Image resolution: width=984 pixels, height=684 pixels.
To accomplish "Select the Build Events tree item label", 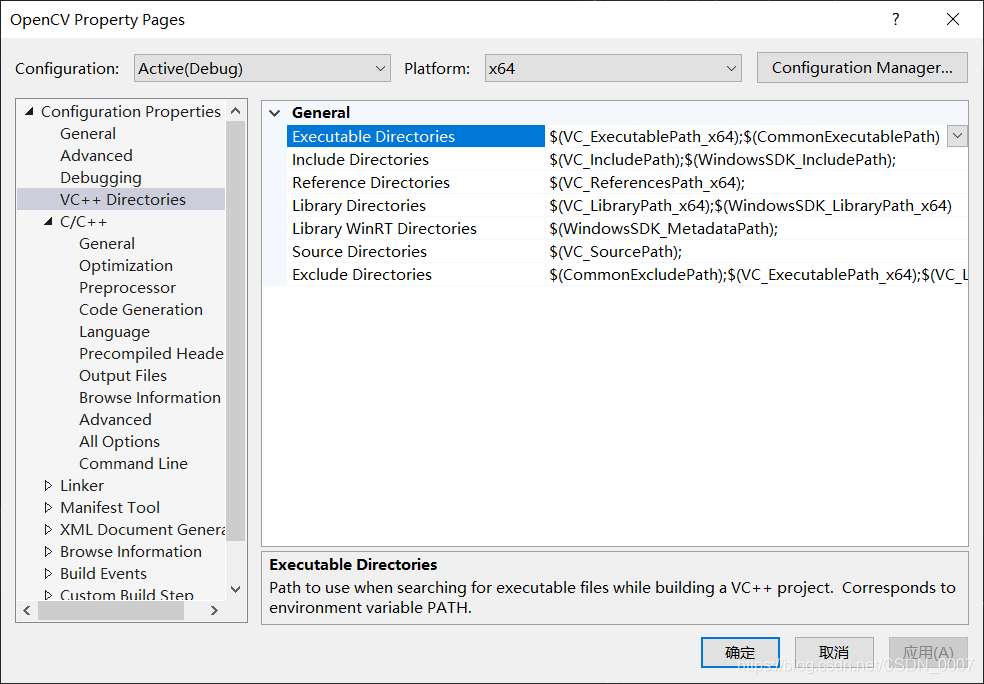I will [103, 574].
